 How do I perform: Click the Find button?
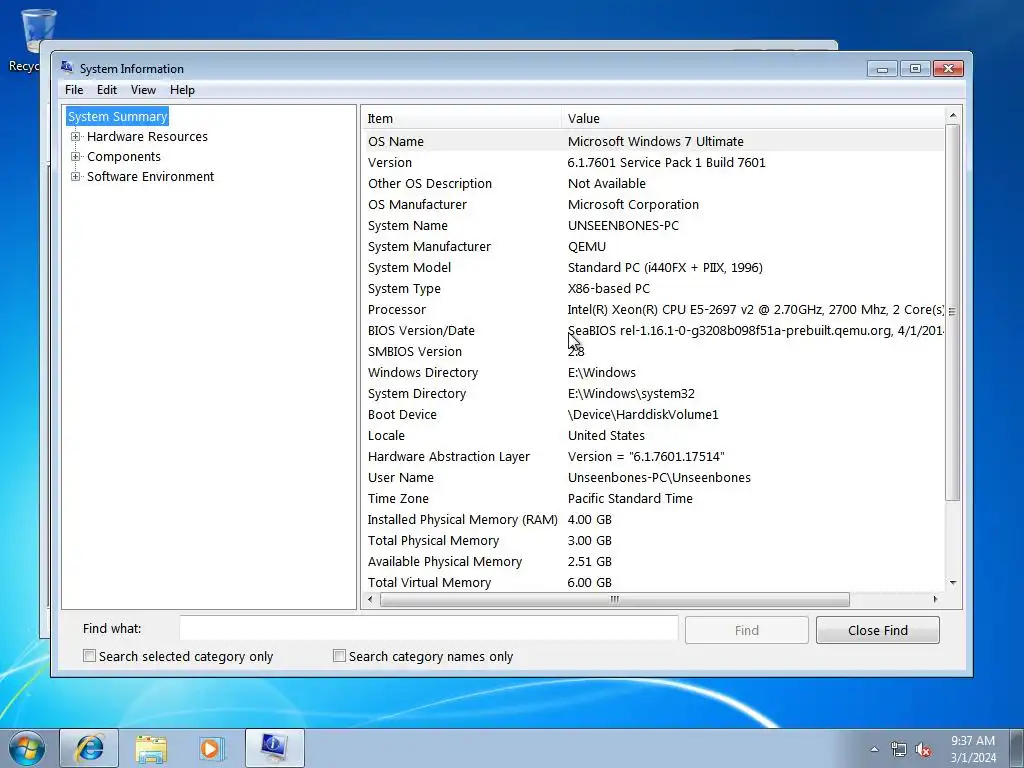click(746, 630)
